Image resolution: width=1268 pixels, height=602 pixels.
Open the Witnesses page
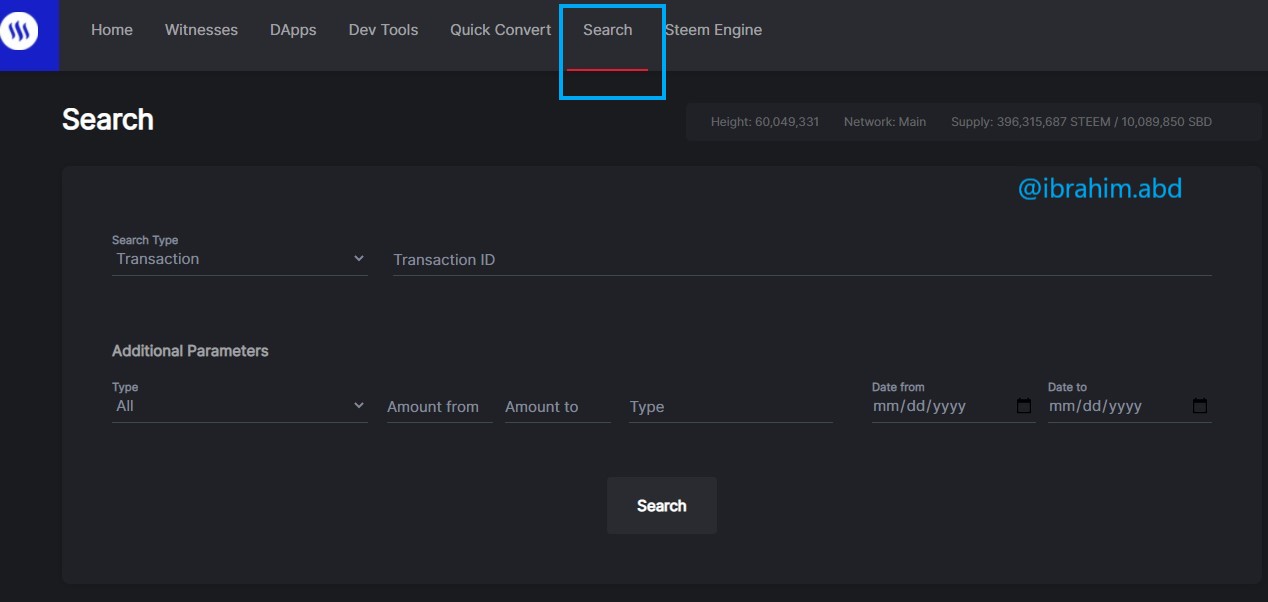tap(201, 30)
